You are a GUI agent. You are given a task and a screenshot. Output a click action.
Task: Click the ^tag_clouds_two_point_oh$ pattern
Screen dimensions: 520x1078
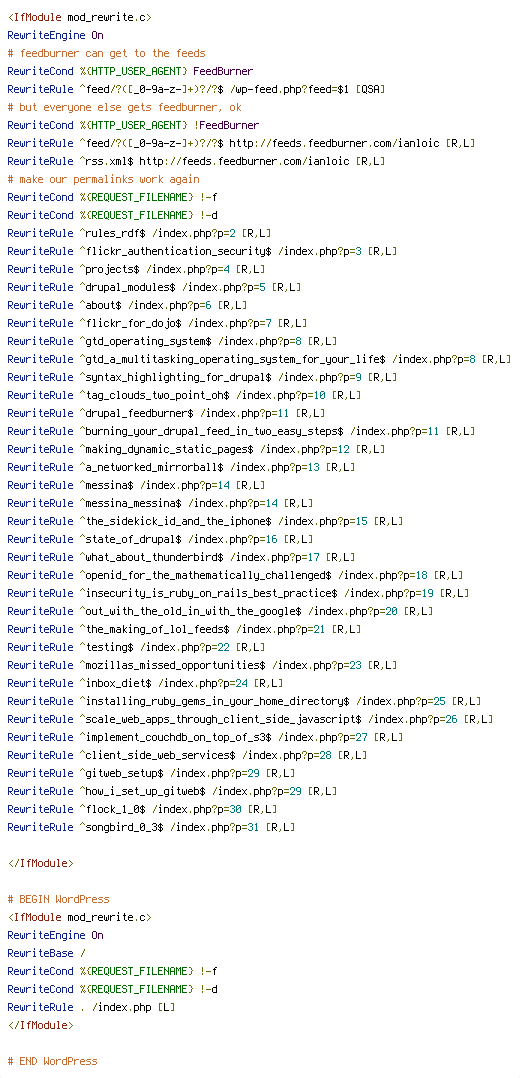click(154, 395)
